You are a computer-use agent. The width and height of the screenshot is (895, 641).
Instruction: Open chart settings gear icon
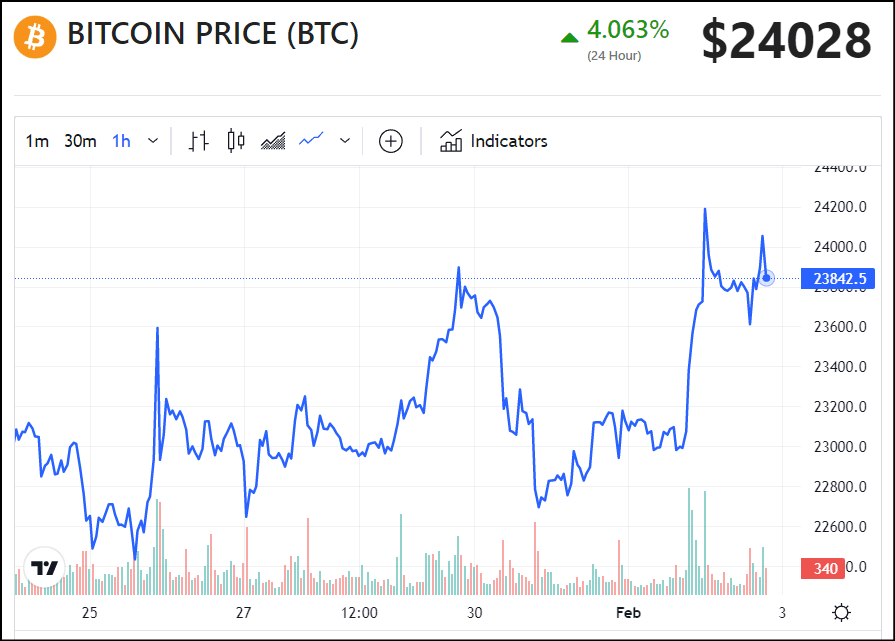click(x=842, y=612)
